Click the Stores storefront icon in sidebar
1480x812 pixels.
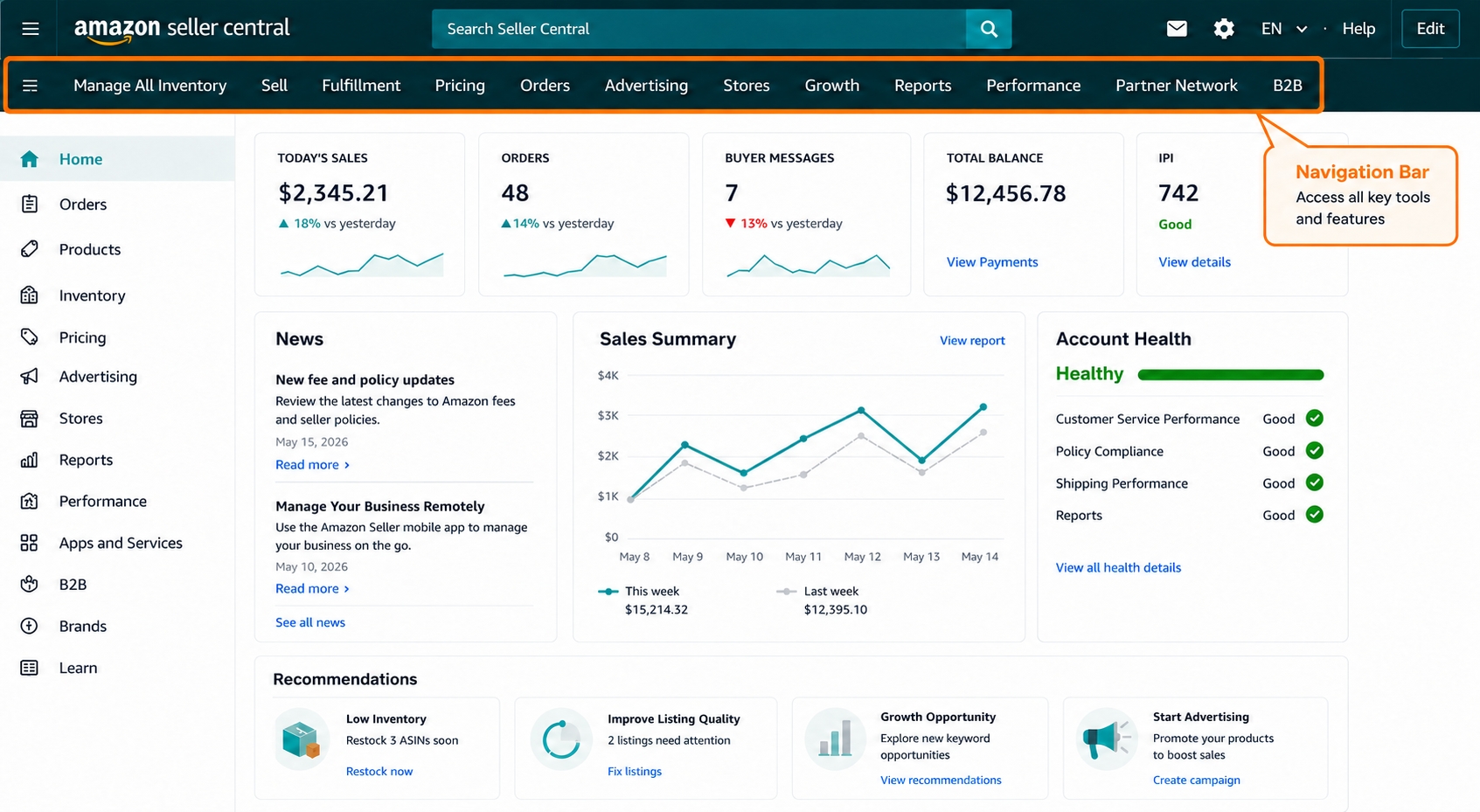(x=29, y=419)
